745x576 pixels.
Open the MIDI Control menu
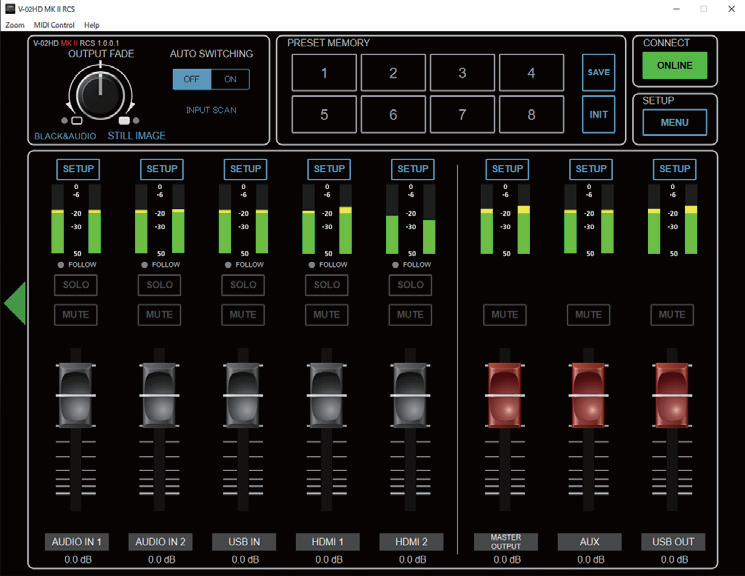pyautogui.click(x=54, y=25)
